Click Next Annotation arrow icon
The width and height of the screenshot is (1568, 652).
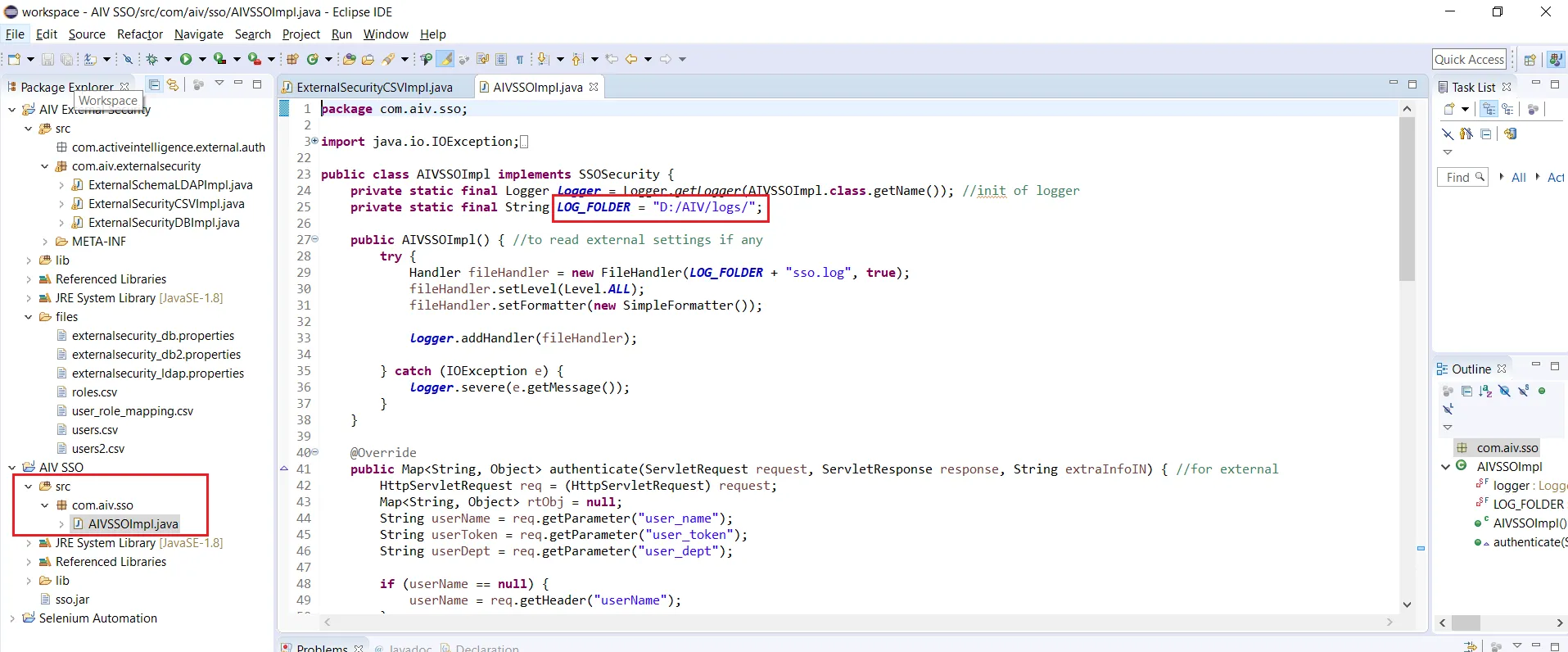542,59
